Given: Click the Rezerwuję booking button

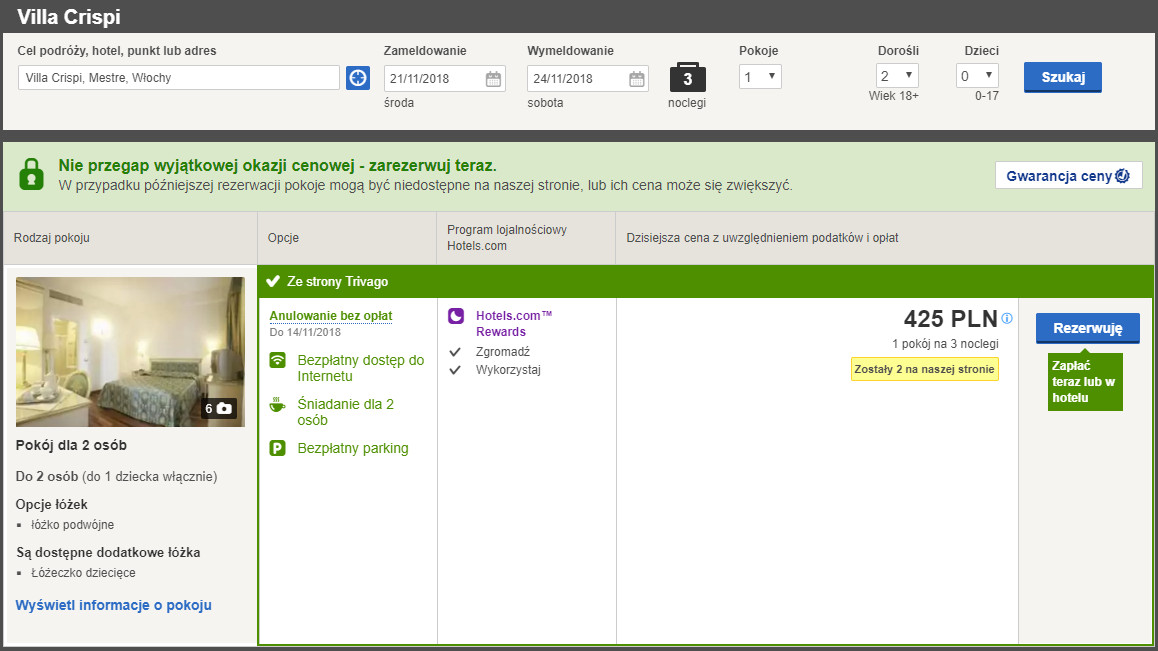Looking at the screenshot, I should point(1087,328).
